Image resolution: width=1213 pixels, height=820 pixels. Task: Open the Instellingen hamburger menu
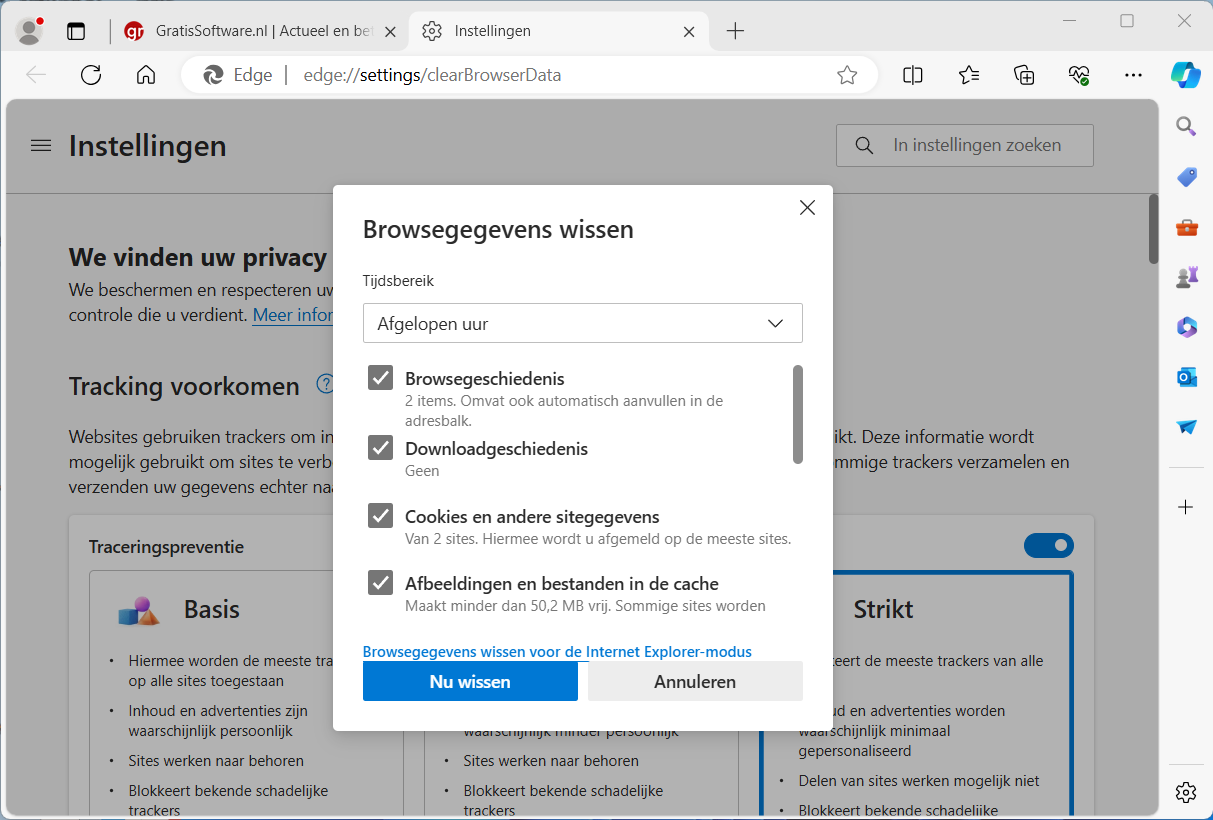click(41, 146)
